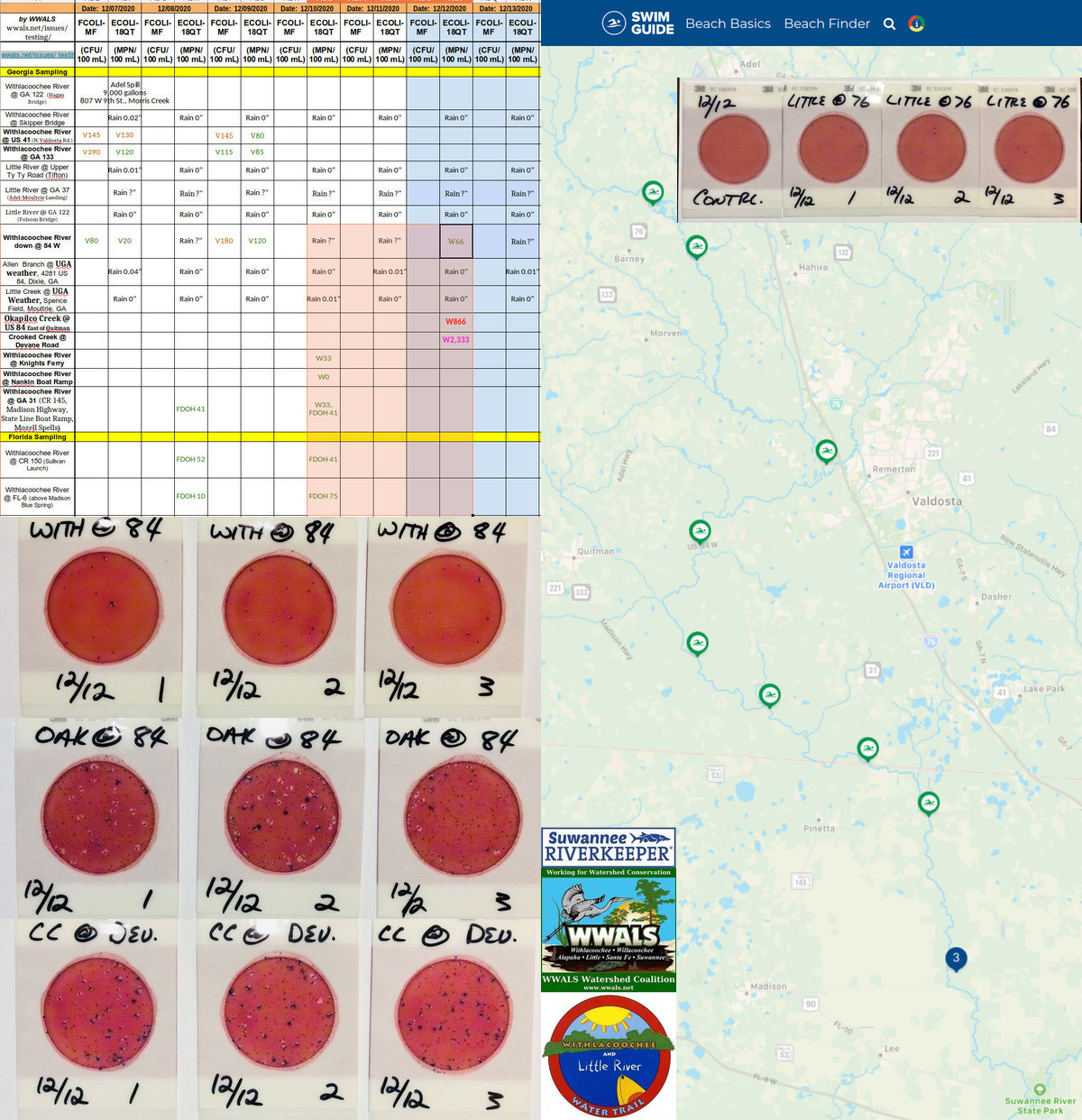This screenshot has width=1082, height=1120.
Task: Select the outlined cell reading W66
Action: (x=456, y=241)
